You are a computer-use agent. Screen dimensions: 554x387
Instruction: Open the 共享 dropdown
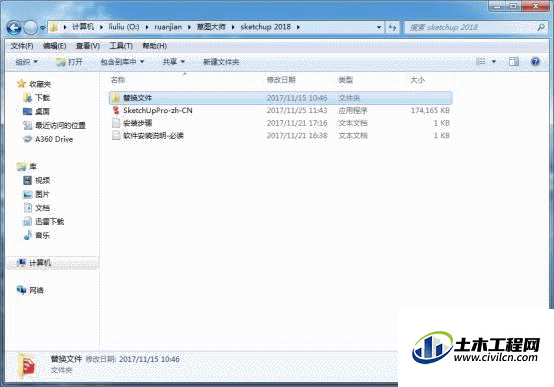pyautogui.click(x=173, y=62)
